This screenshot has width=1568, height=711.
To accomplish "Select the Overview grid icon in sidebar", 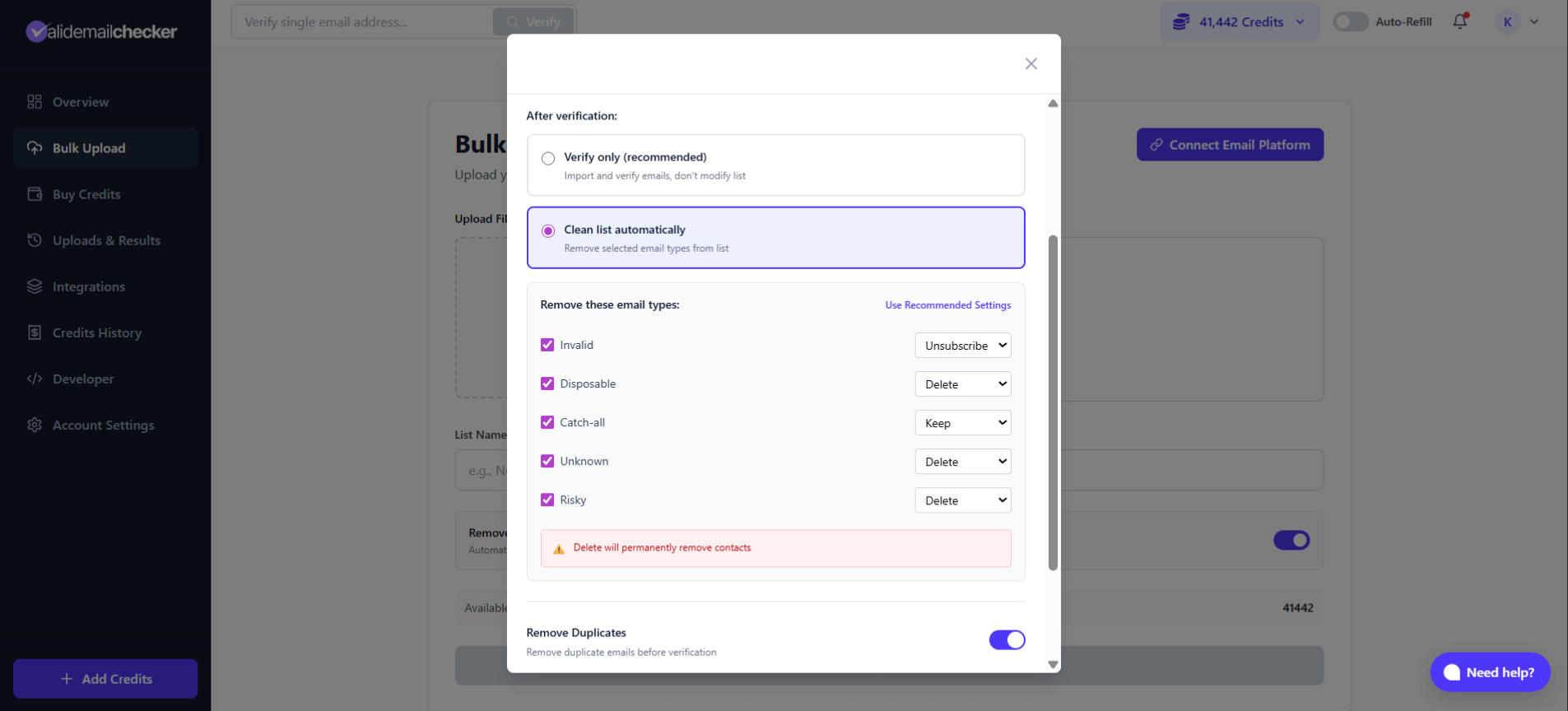I will 35,101.
